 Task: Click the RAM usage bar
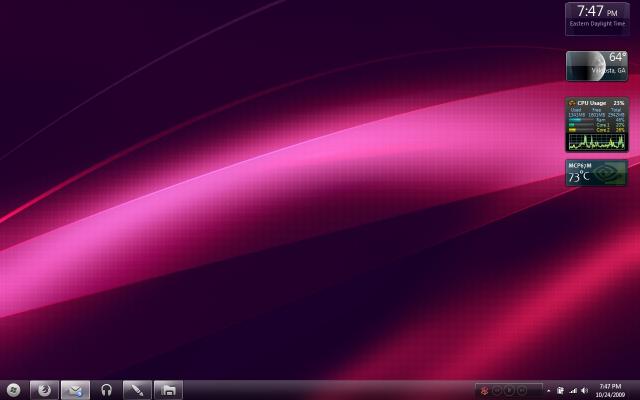coord(581,120)
